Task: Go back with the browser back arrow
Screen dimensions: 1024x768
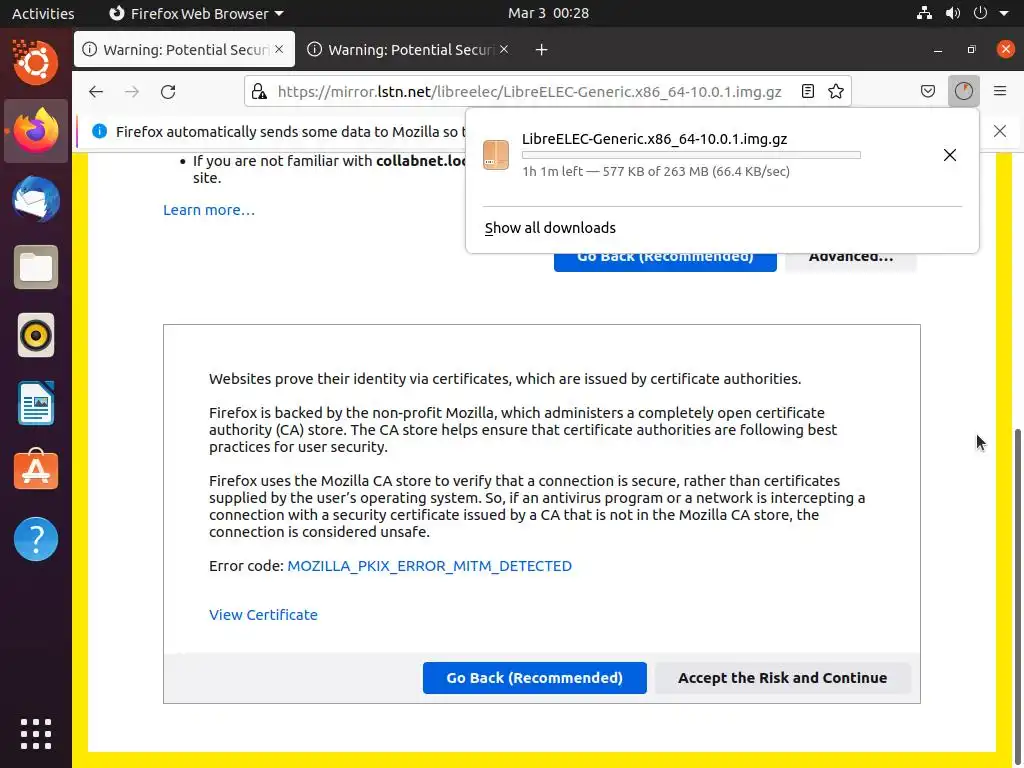Action: (96, 91)
